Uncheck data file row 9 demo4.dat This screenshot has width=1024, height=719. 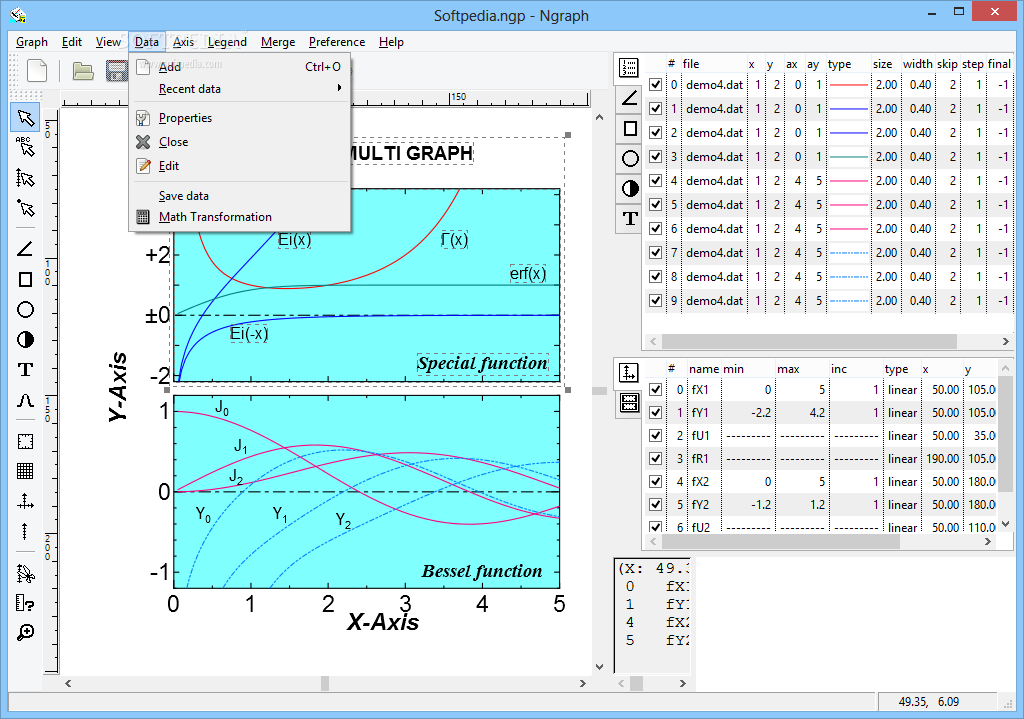point(655,300)
